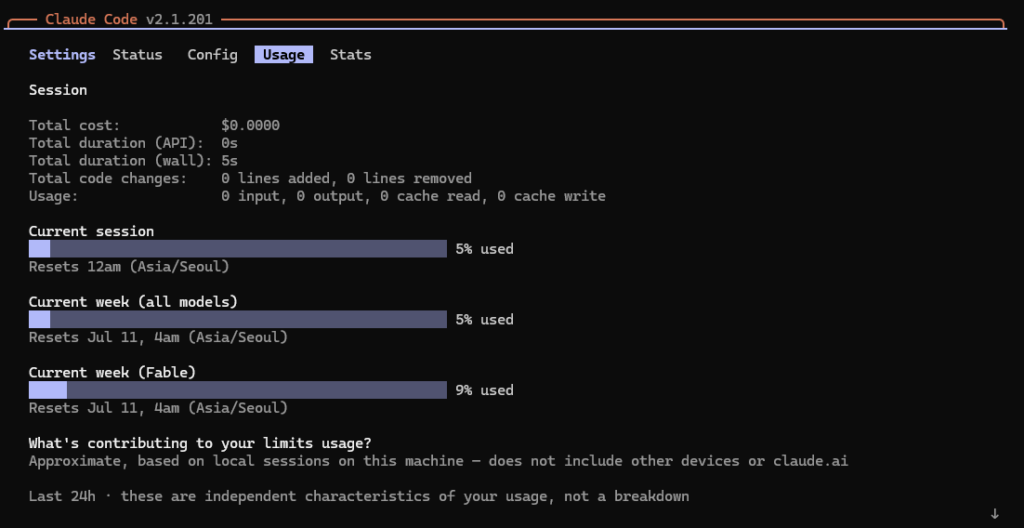
Task: Click the Session heading
Action: click(58, 90)
